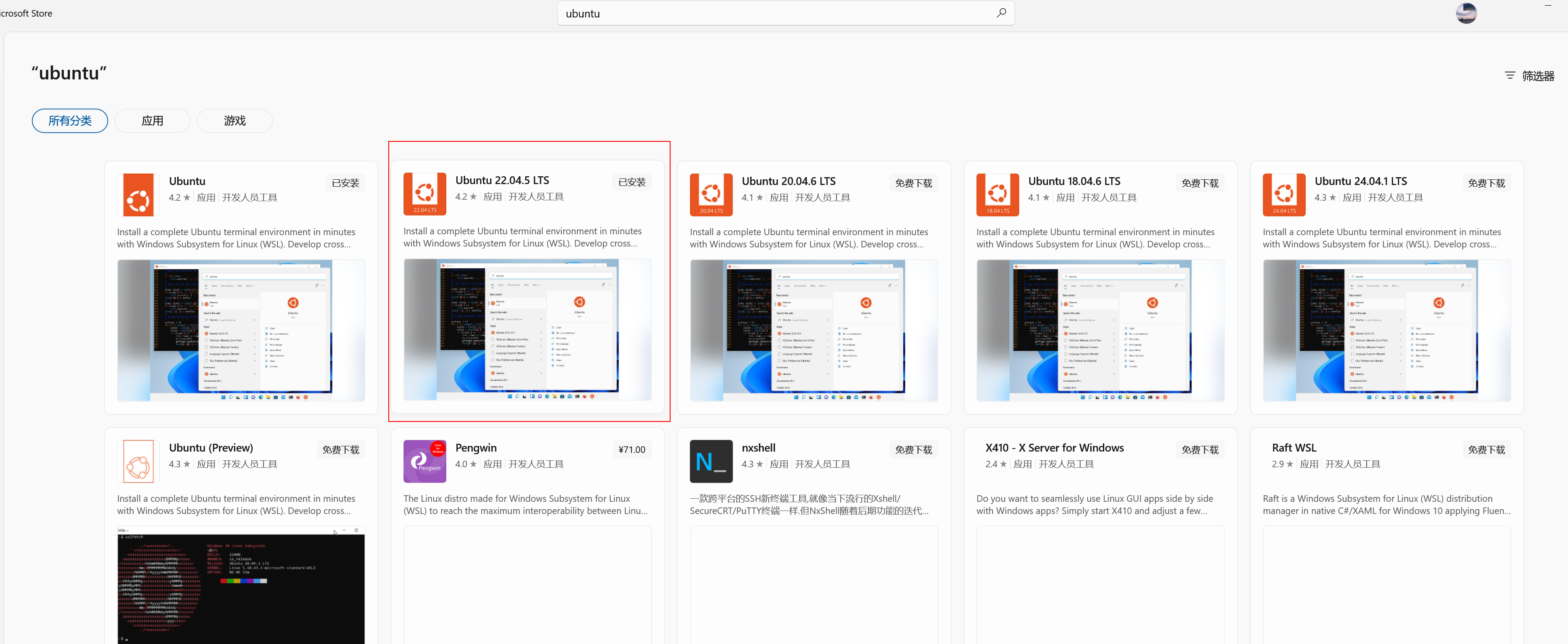Click 免费下载 for Raft WSL

[1486, 449]
